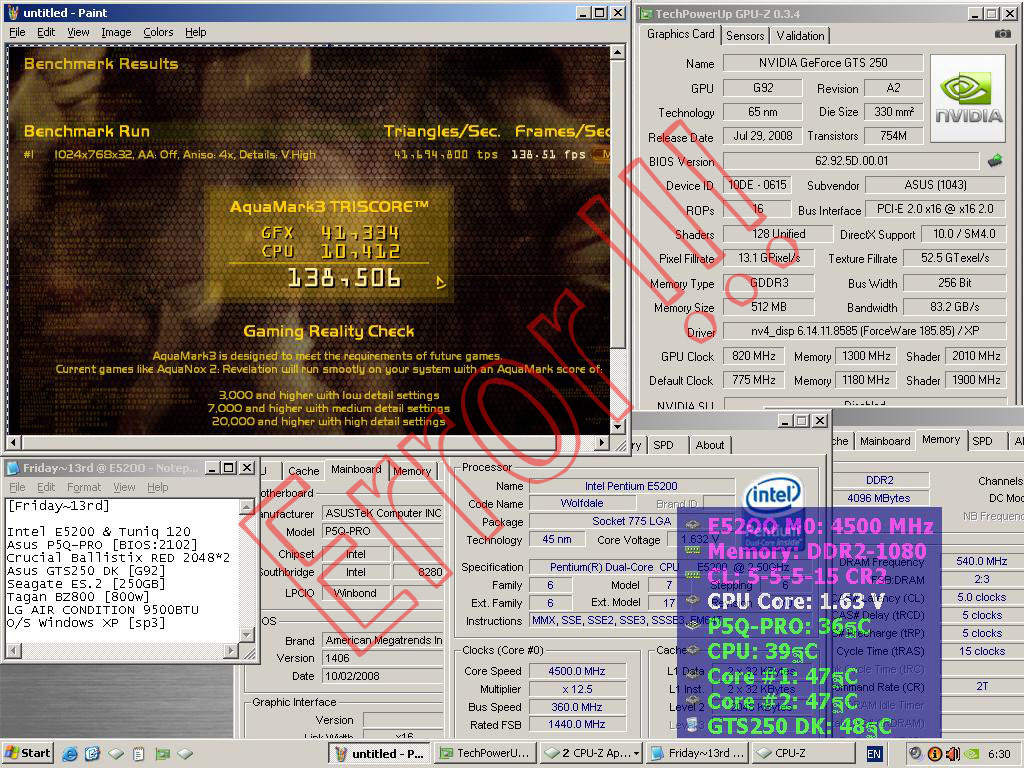This screenshot has height=768, width=1024.
Task: Click Paint vertical scrollbar down arrow
Action: click(617, 427)
